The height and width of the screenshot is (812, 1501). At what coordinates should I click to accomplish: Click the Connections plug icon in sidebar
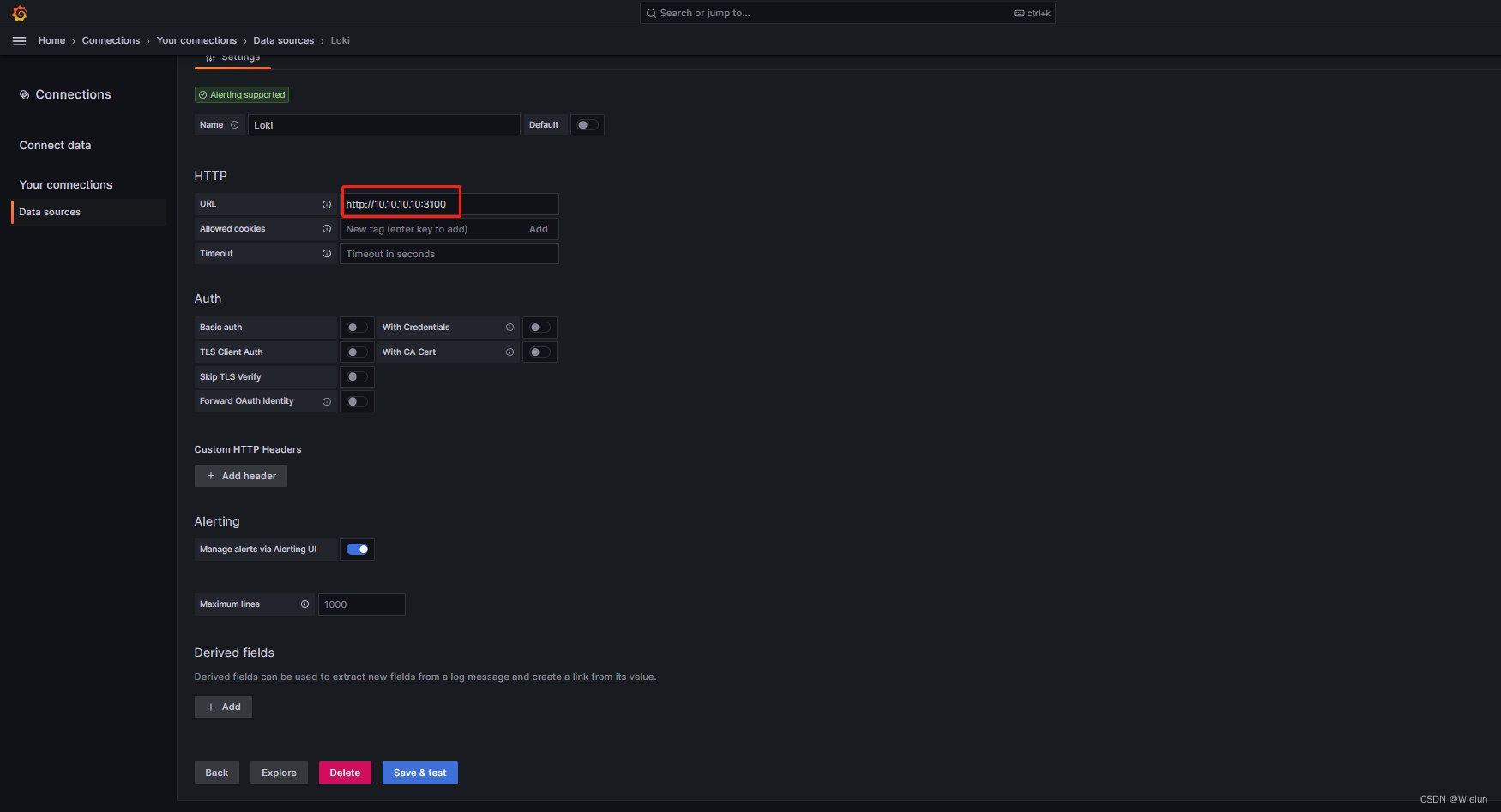[x=25, y=95]
